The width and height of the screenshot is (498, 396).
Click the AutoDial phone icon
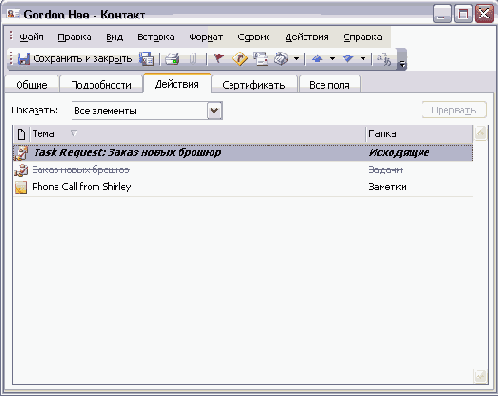pyautogui.click(x=281, y=59)
